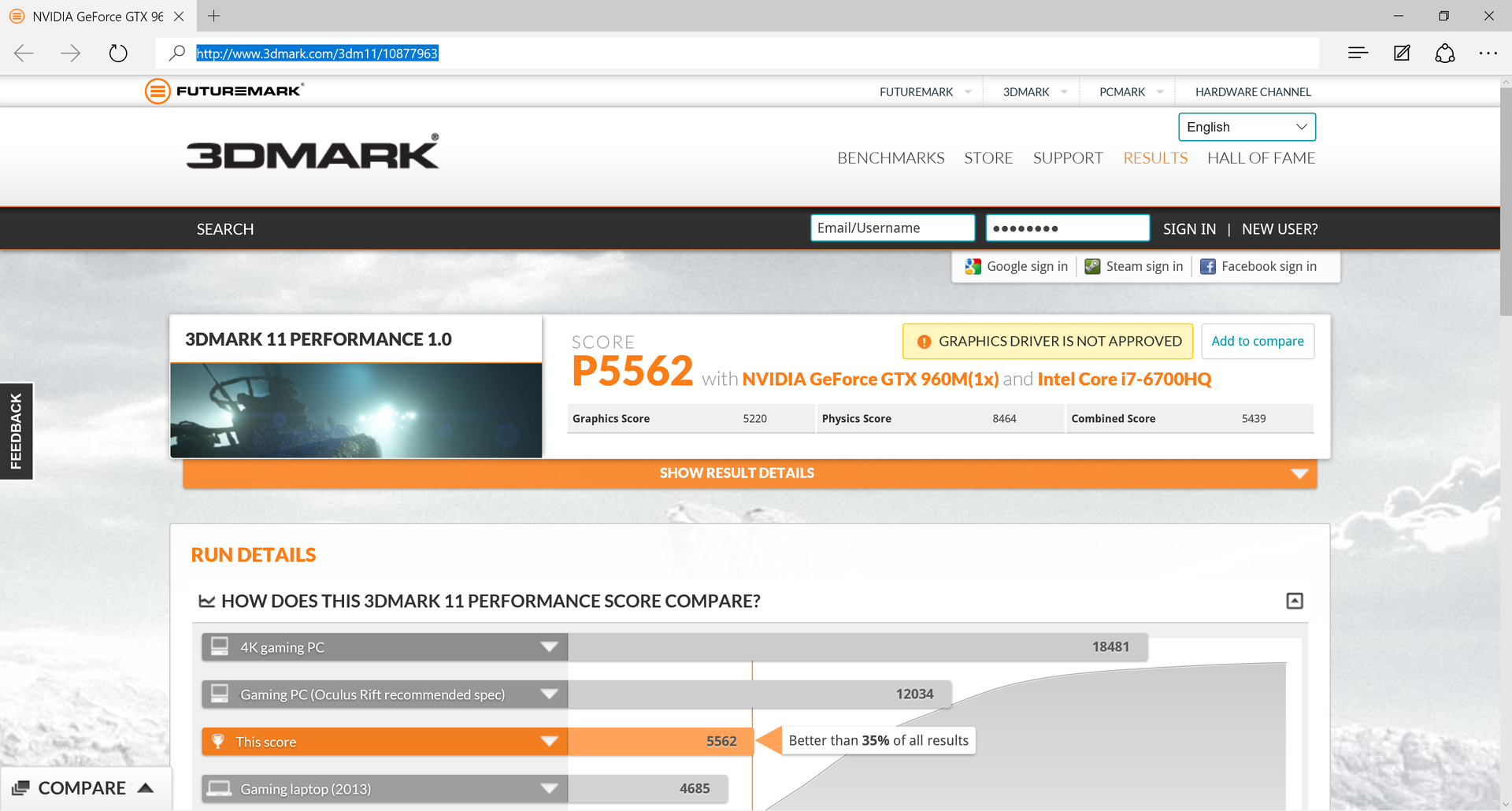The width and height of the screenshot is (1512, 811).
Task: Click the warning icon on driver notice
Action: tap(925, 342)
